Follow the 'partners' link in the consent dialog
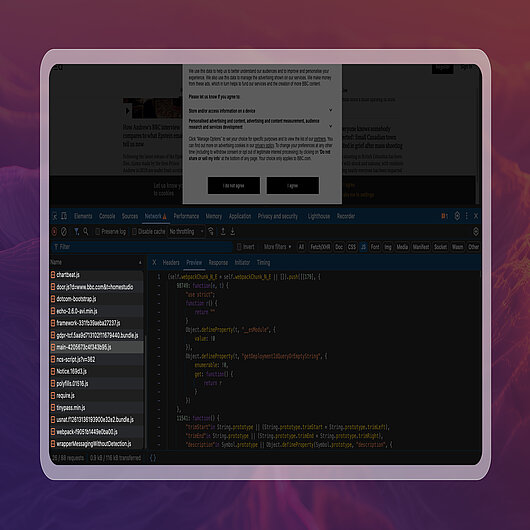This screenshot has height=530, width=530. pyautogui.click(x=320, y=139)
